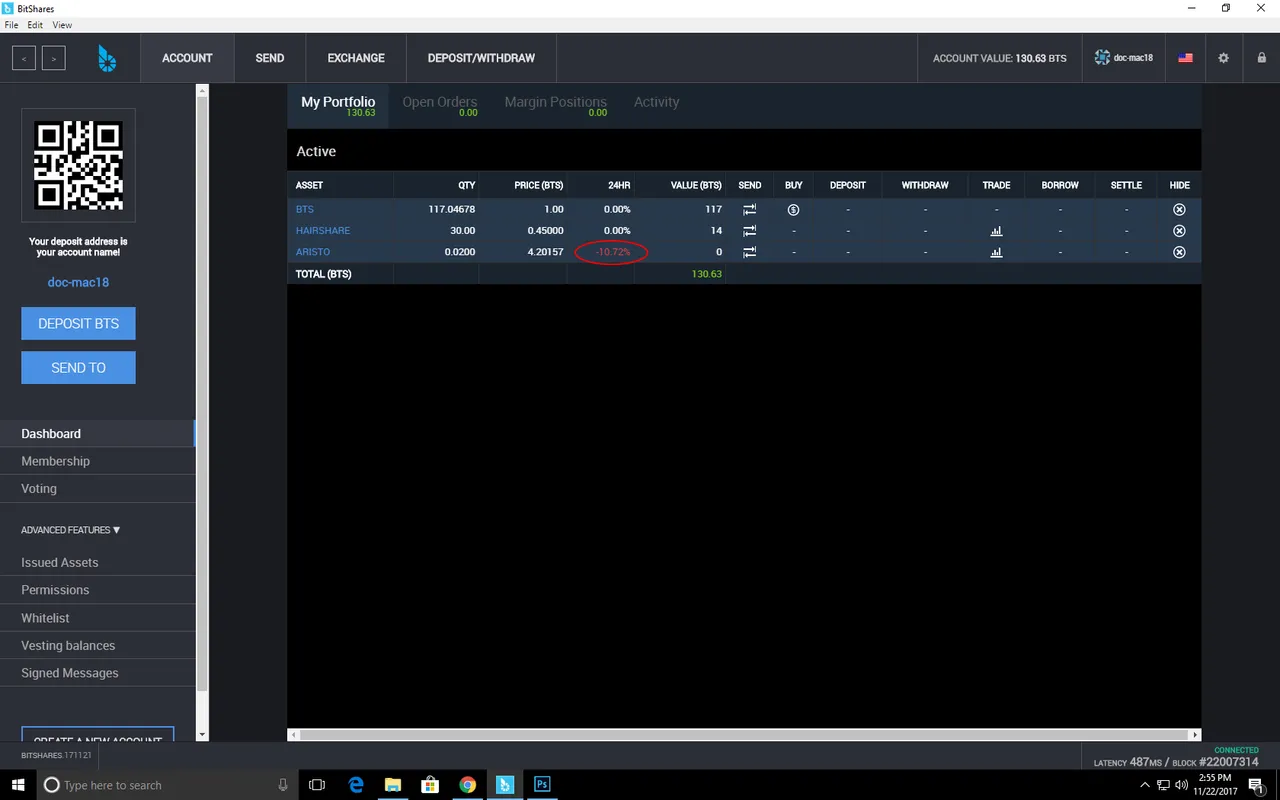This screenshot has width=1280, height=800.
Task: Open Permissions in the sidebar
Action: [x=97, y=590]
